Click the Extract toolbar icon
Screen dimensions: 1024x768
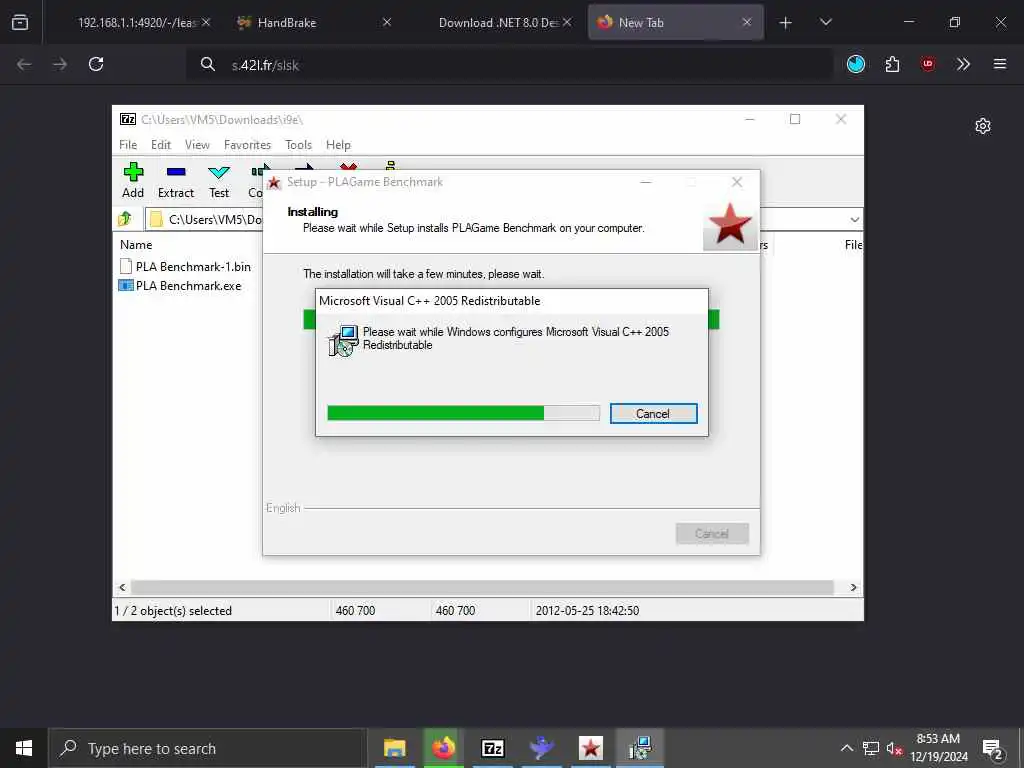pyautogui.click(x=176, y=180)
